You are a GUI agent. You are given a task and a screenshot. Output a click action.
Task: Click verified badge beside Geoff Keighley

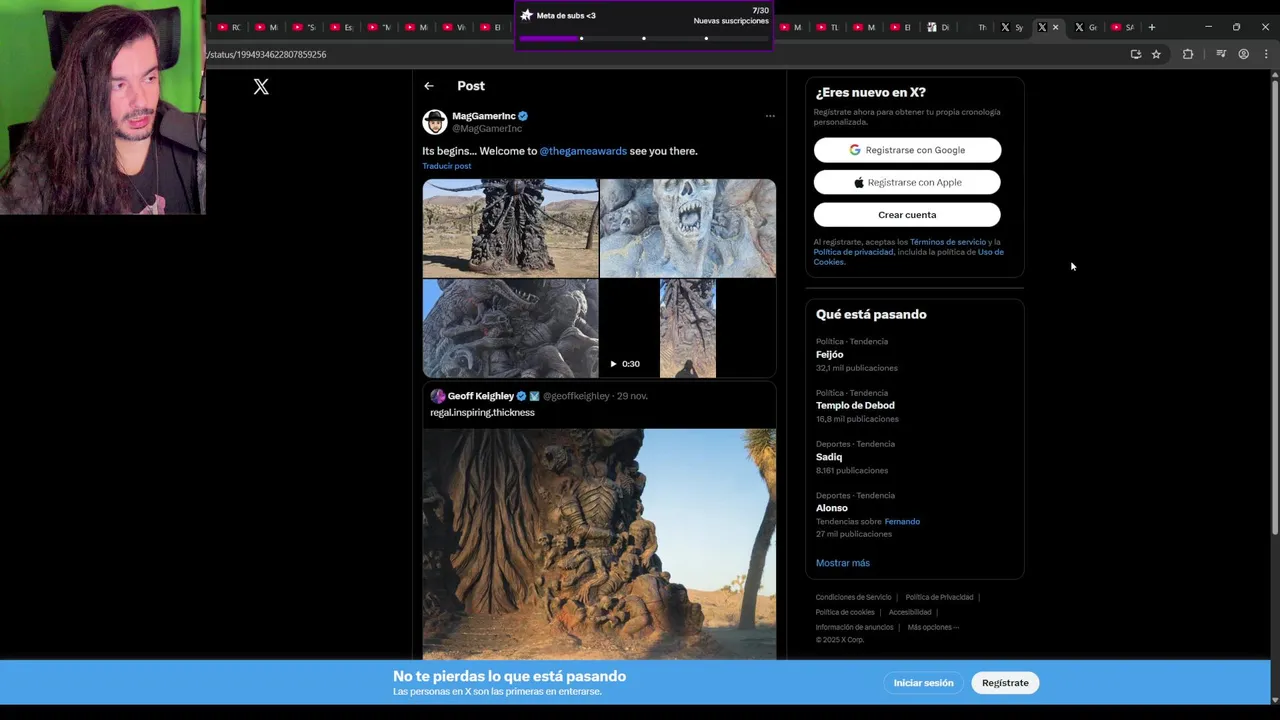[521, 396]
